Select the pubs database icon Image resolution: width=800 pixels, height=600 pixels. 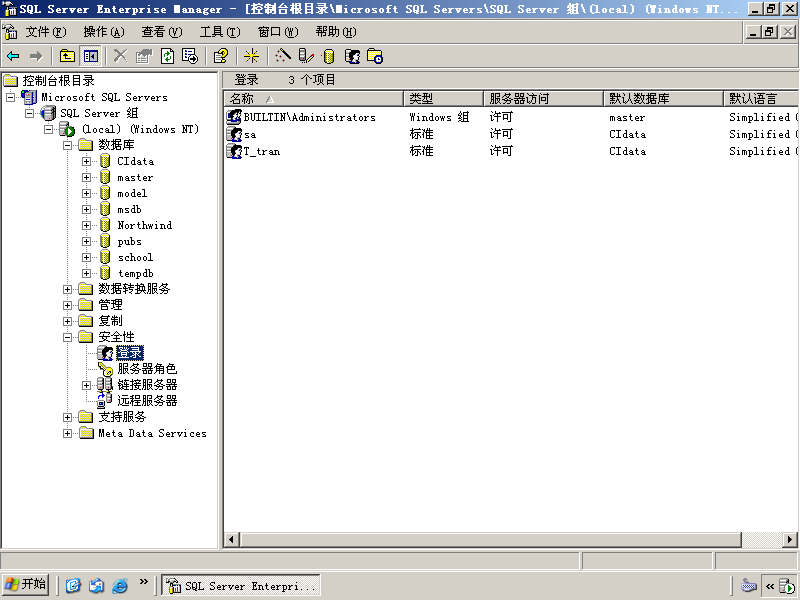(105, 241)
